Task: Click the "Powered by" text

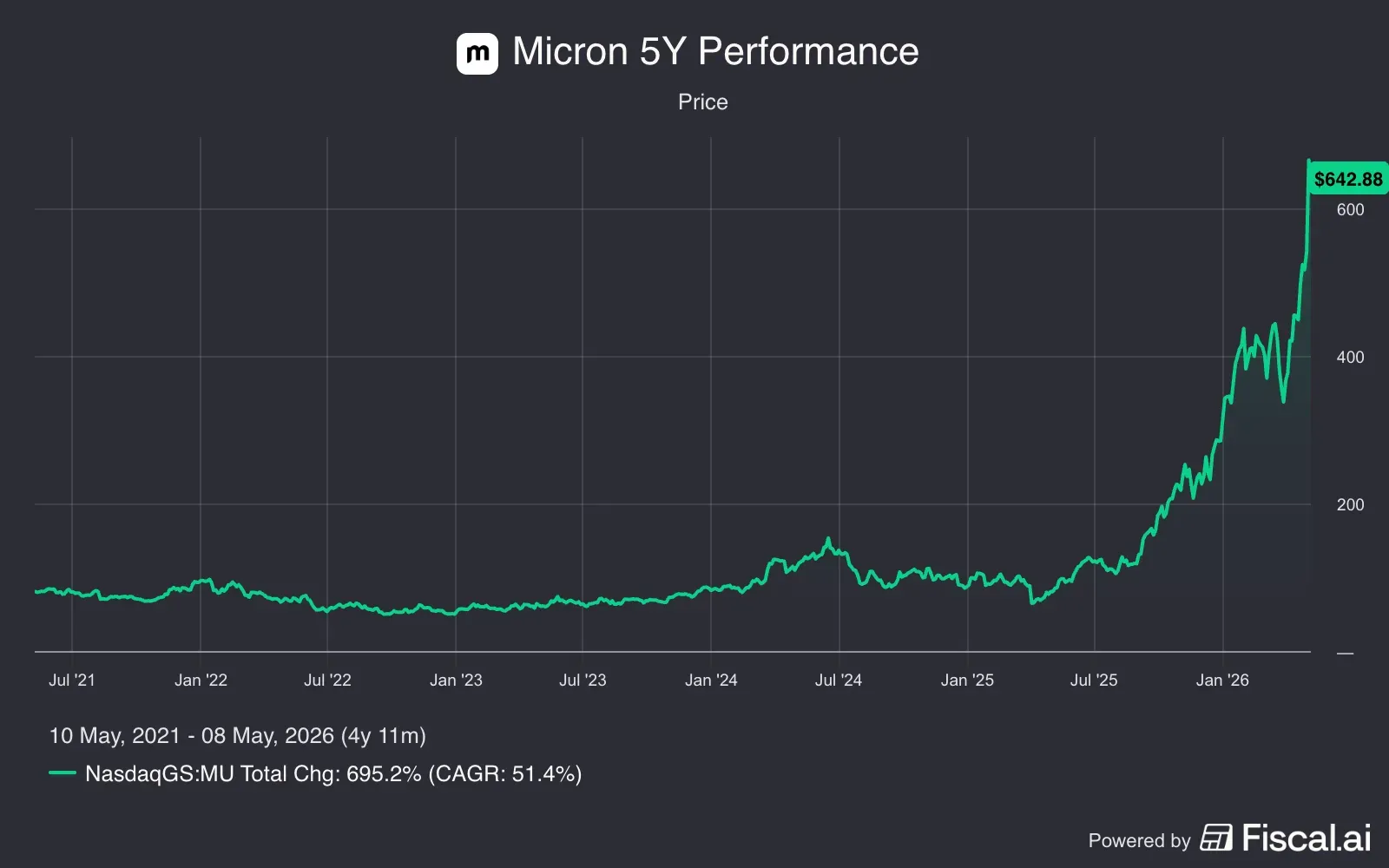Action: 1139,840
